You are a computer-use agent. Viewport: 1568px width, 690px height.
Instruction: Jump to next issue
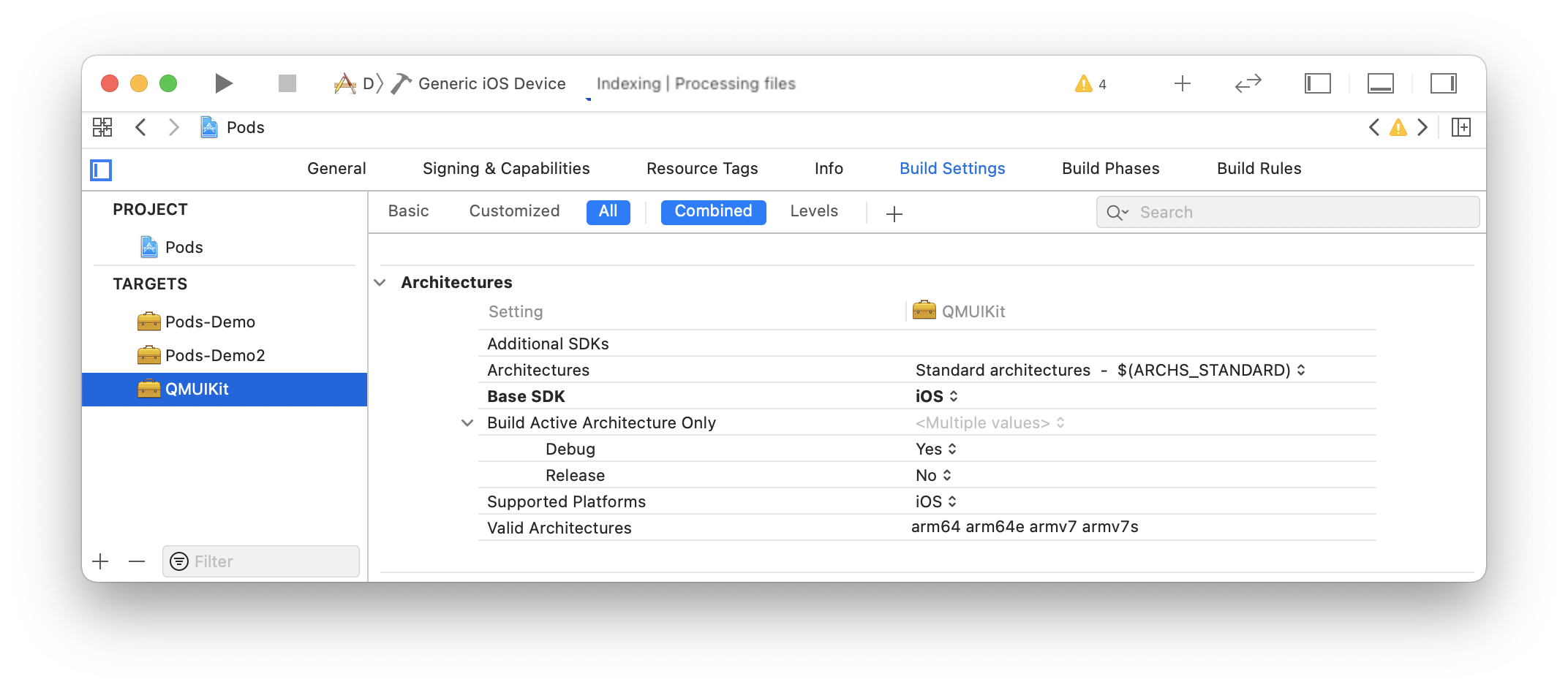pos(1422,127)
